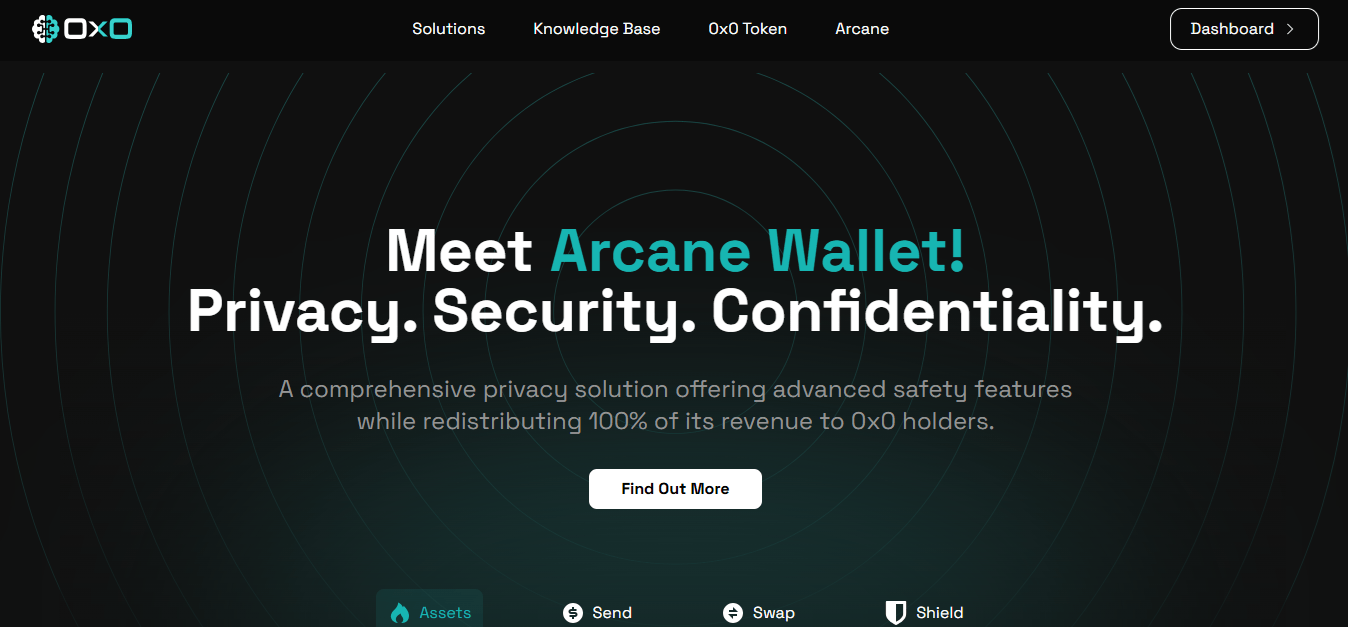Click the teal Arcane Wallet! heading text
This screenshot has width=1348, height=627.
pyautogui.click(x=758, y=250)
